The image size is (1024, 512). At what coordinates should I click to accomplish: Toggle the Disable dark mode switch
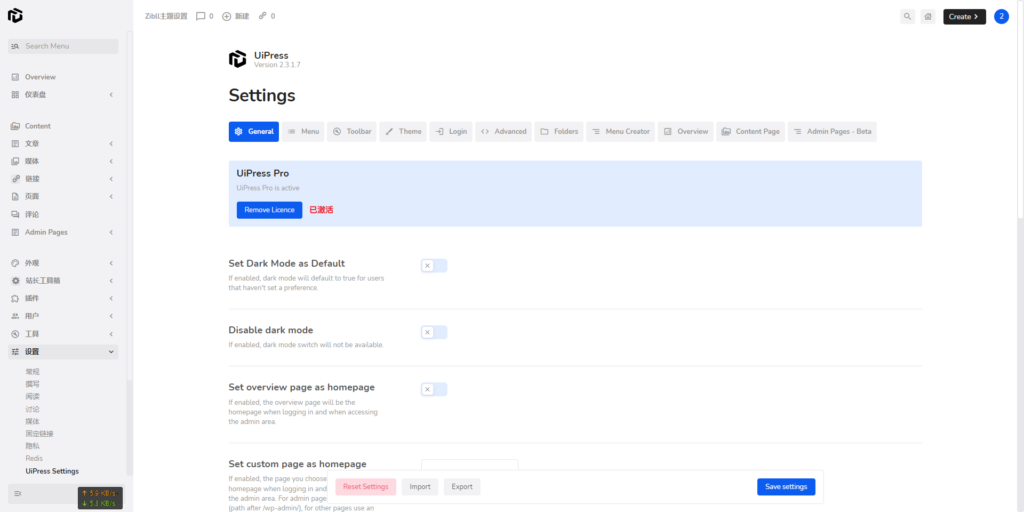(434, 332)
